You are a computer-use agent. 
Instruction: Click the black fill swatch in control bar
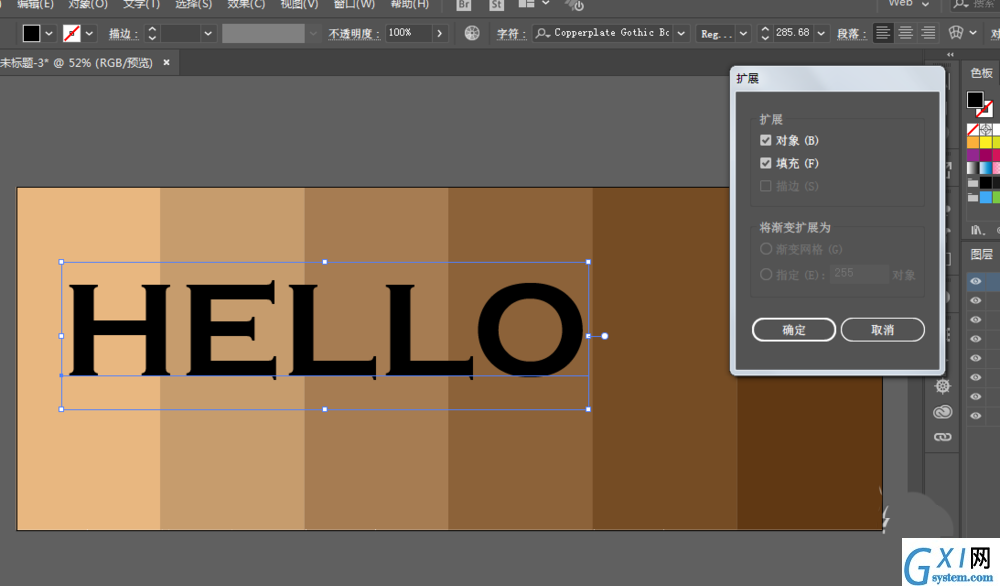[x=31, y=33]
